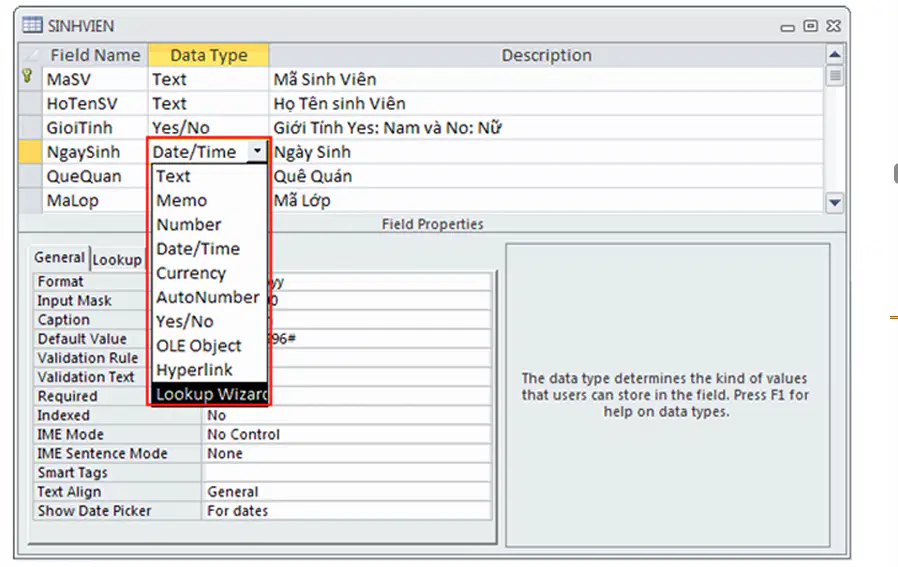
Task: Click the Data Type column header
Action: (208, 55)
